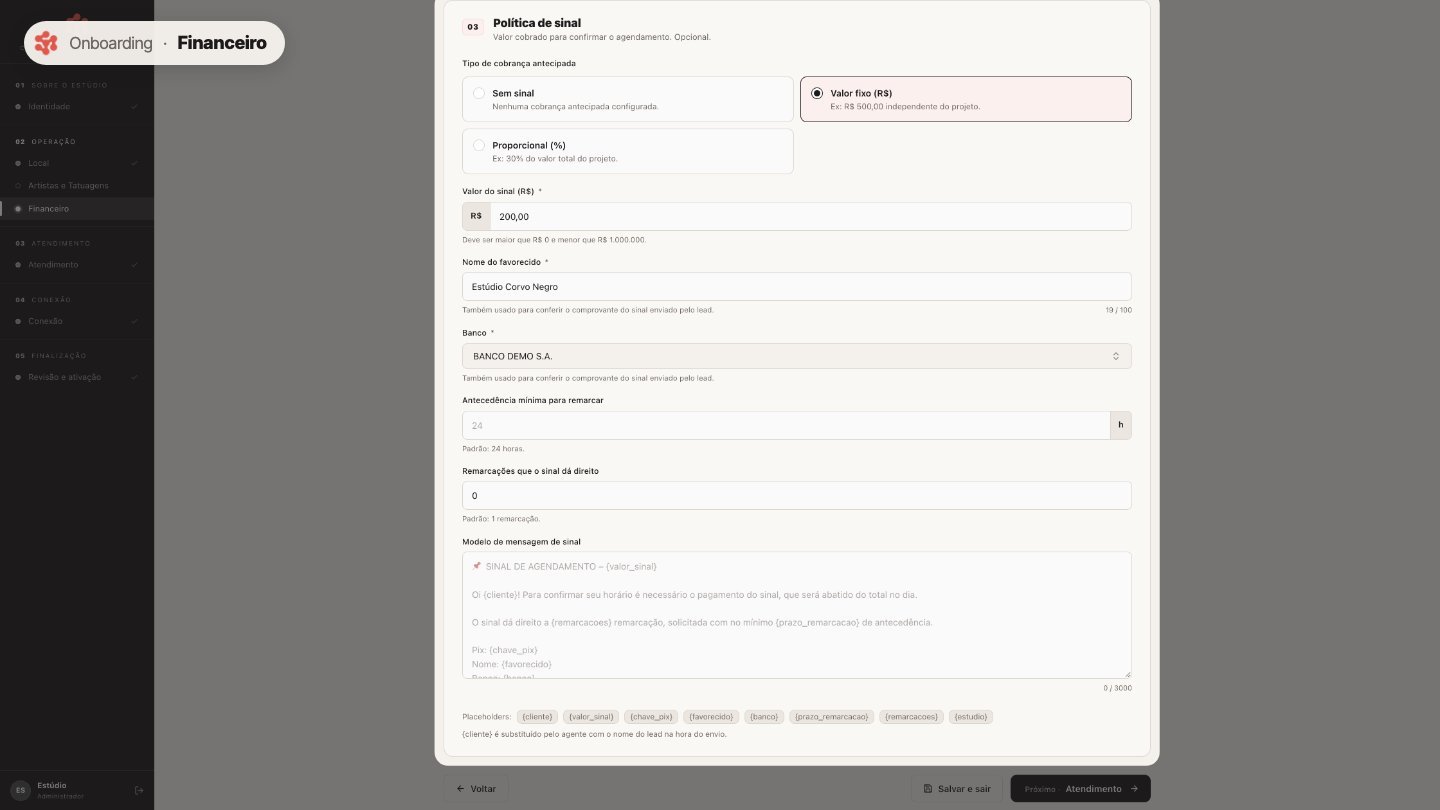
Task: Click the Remarcações que o sinal dá direito field
Action: coord(797,495)
